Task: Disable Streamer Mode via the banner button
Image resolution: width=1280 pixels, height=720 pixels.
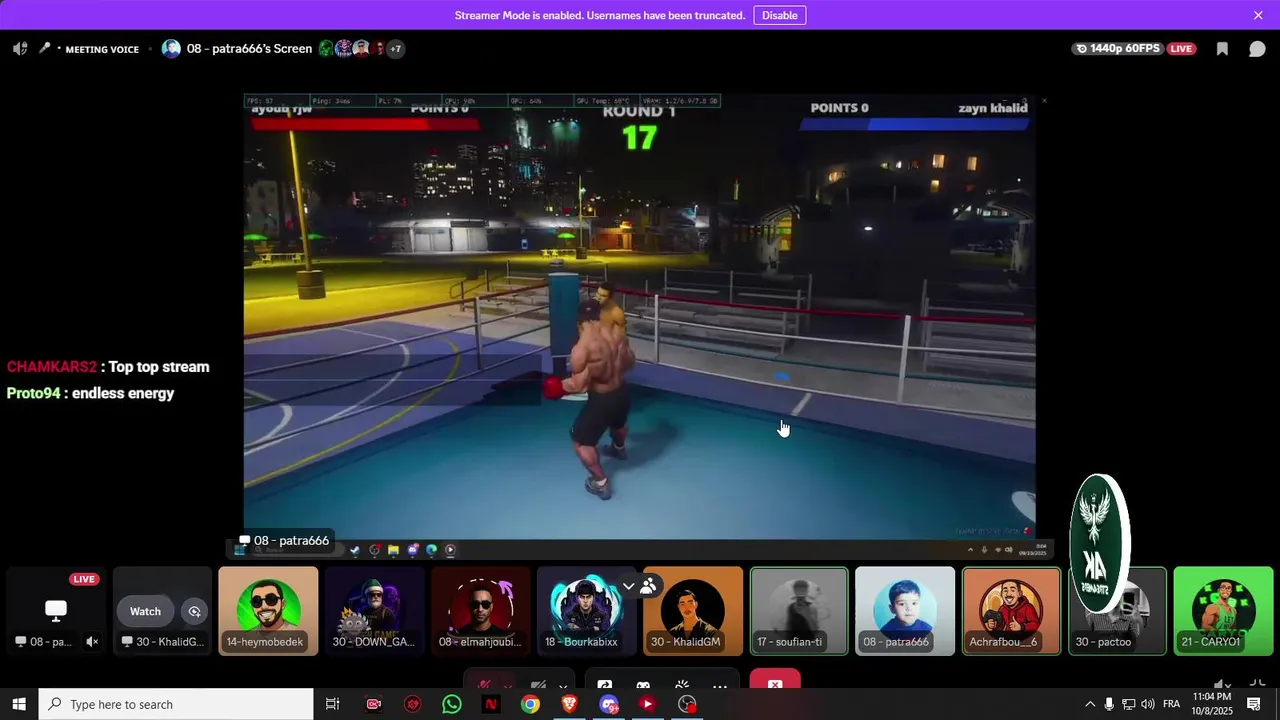Action: tap(779, 15)
